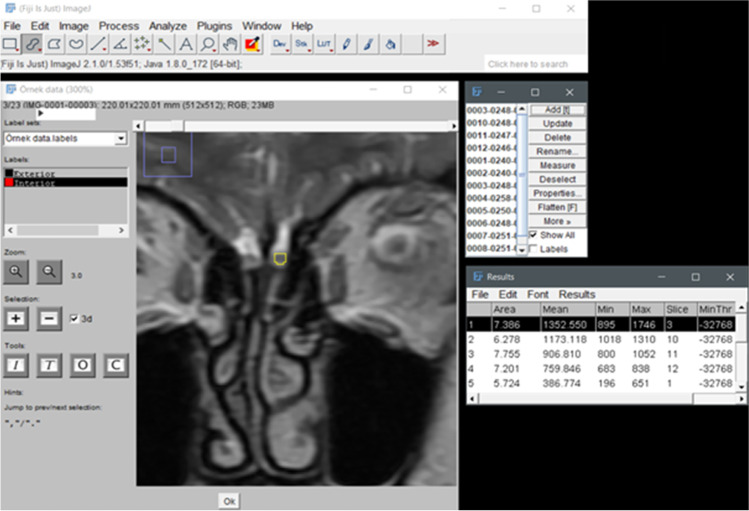Open the Stk stacks menu
This screenshot has height=511, width=749.
tap(302, 44)
